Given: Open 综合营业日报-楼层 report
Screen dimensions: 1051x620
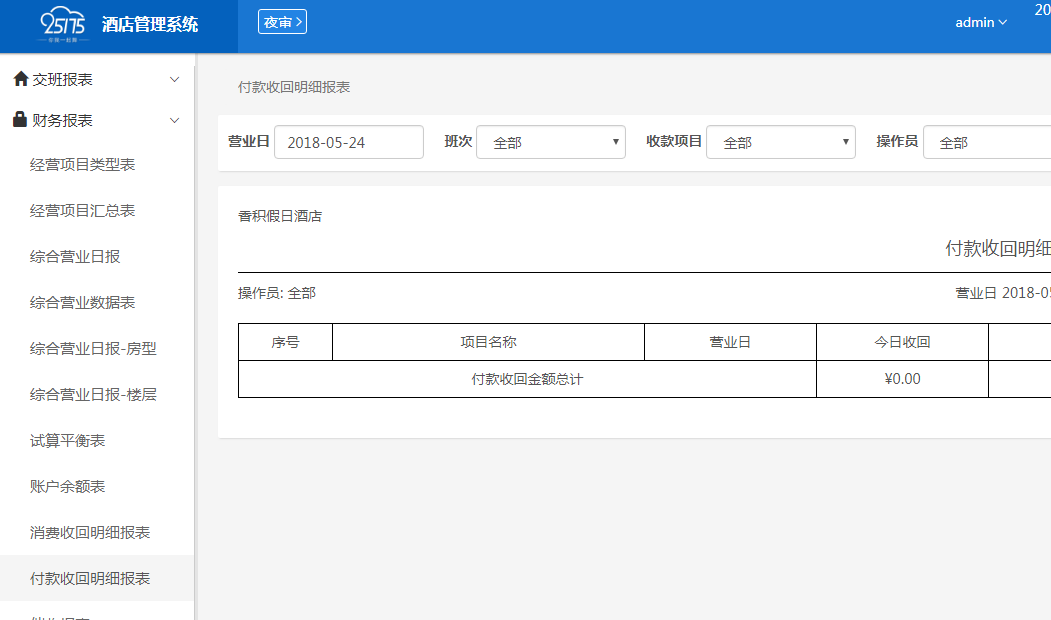Looking at the screenshot, I should 93,395.
